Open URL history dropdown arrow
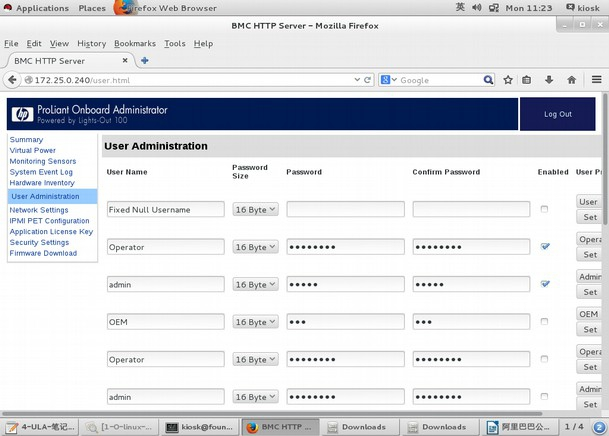The image size is (609, 436). [357, 80]
